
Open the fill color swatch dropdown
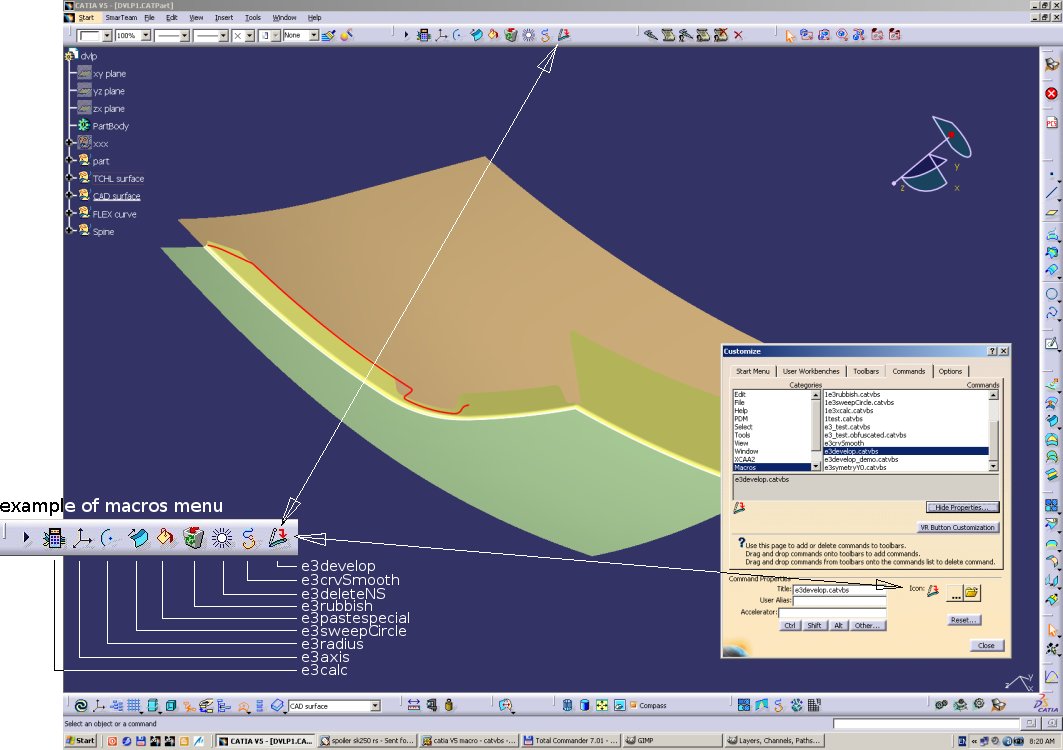point(105,35)
